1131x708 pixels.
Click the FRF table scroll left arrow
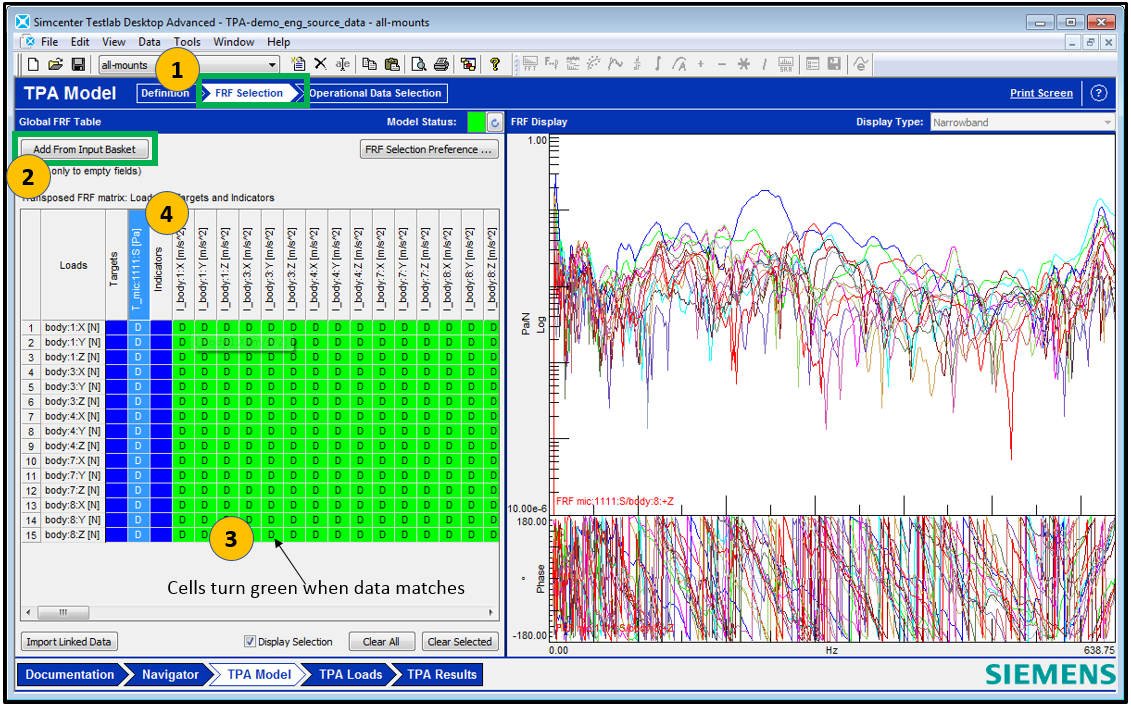(28, 612)
